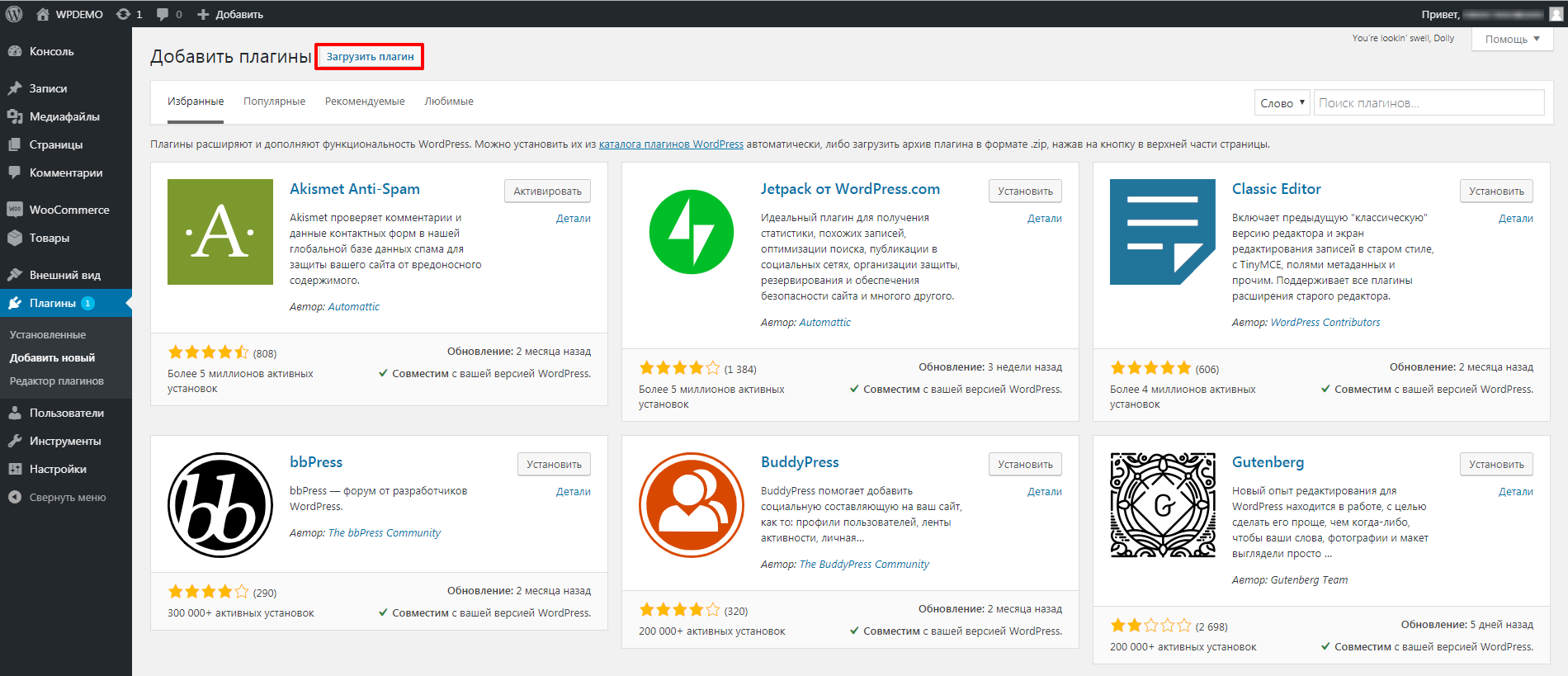Open Детали link for Jetpack
Viewport: 1568px width, 676px height.
[x=1045, y=218]
